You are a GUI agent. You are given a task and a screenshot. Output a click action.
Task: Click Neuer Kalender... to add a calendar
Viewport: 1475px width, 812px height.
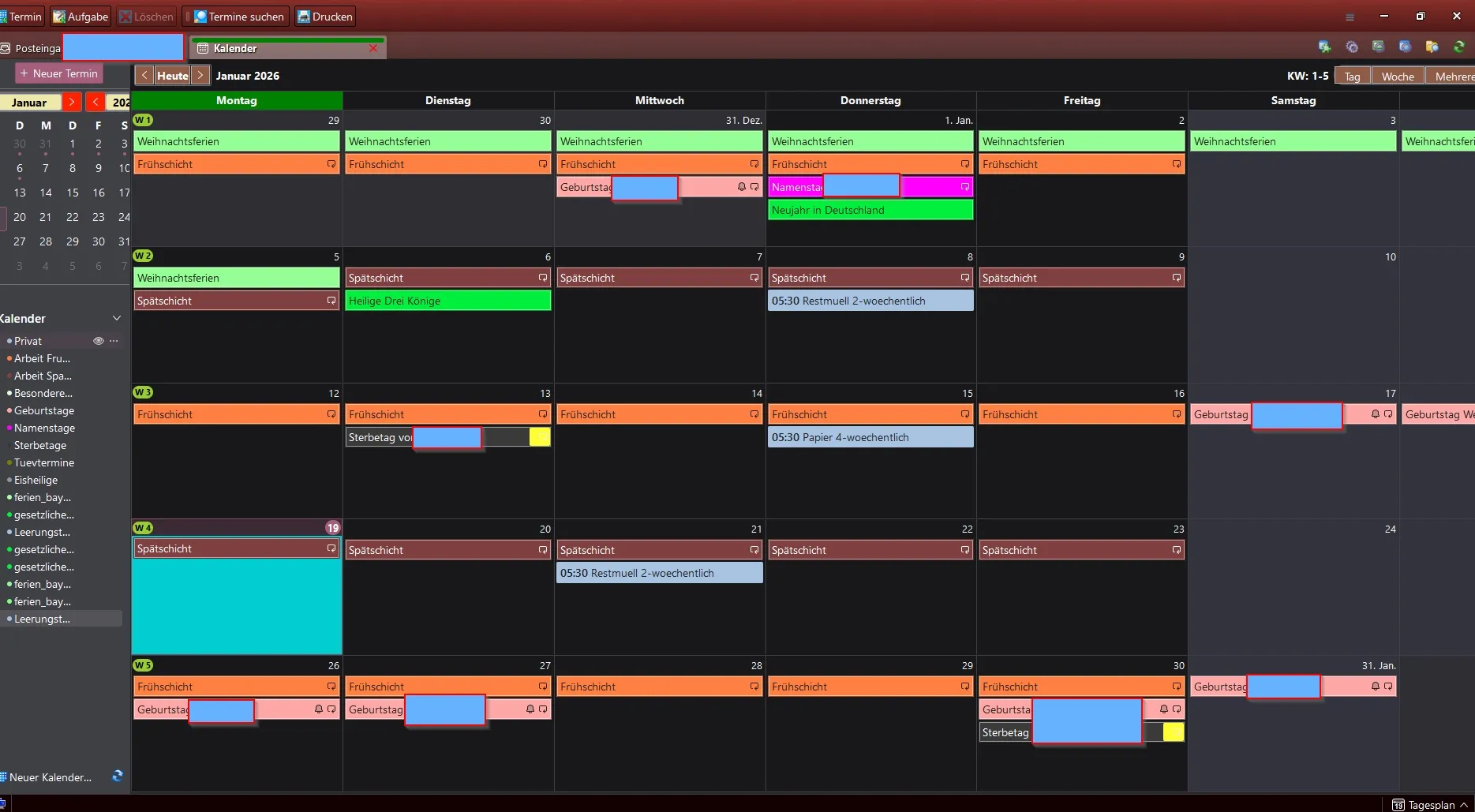46,777
